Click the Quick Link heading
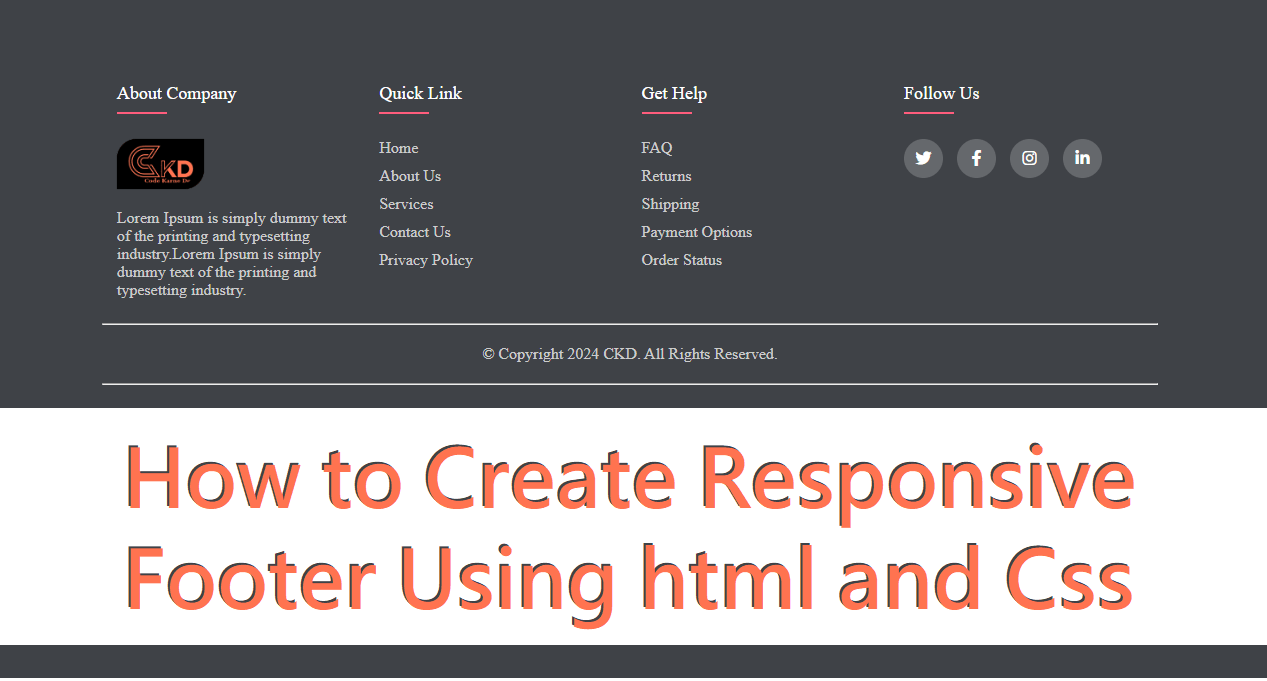 pyautogui.click(x=420, y=94)
